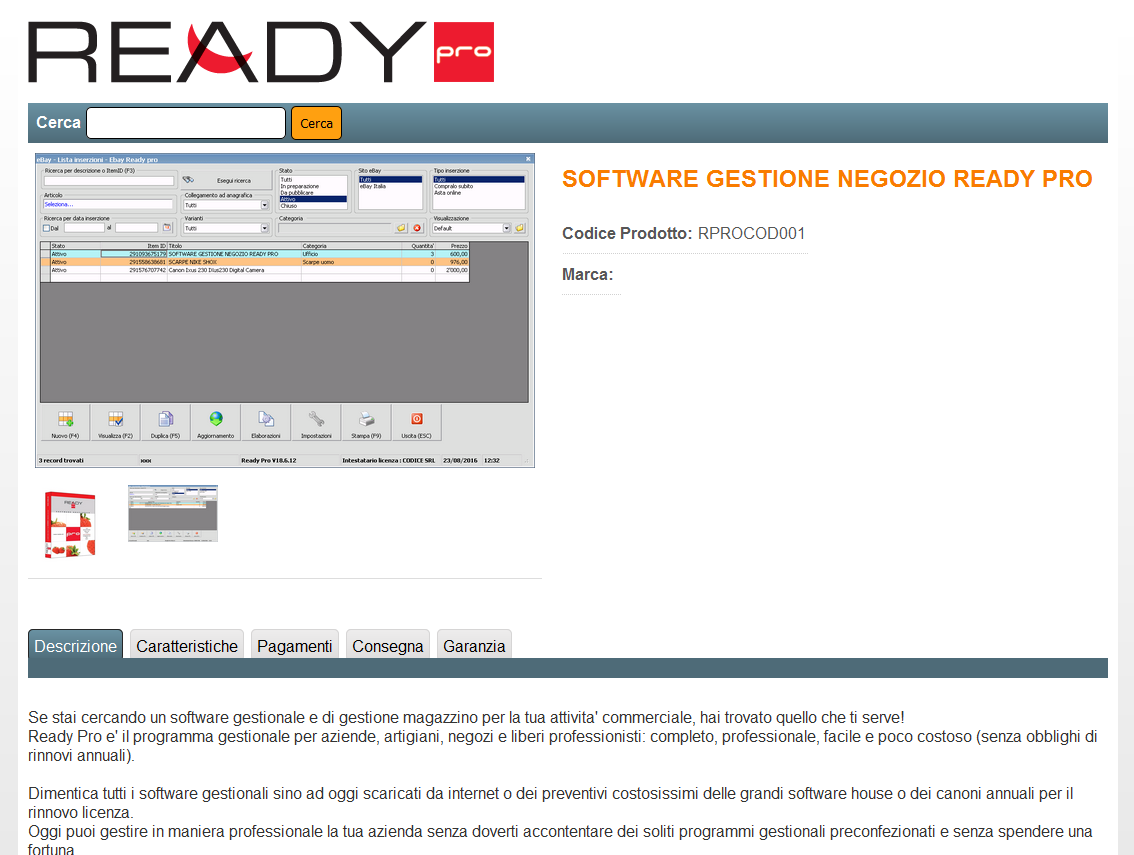This screenshot has height=855, width=1134.
Task: Click the 'Canon Ixus 230' table row title
Action: click(x=216, y=271)
